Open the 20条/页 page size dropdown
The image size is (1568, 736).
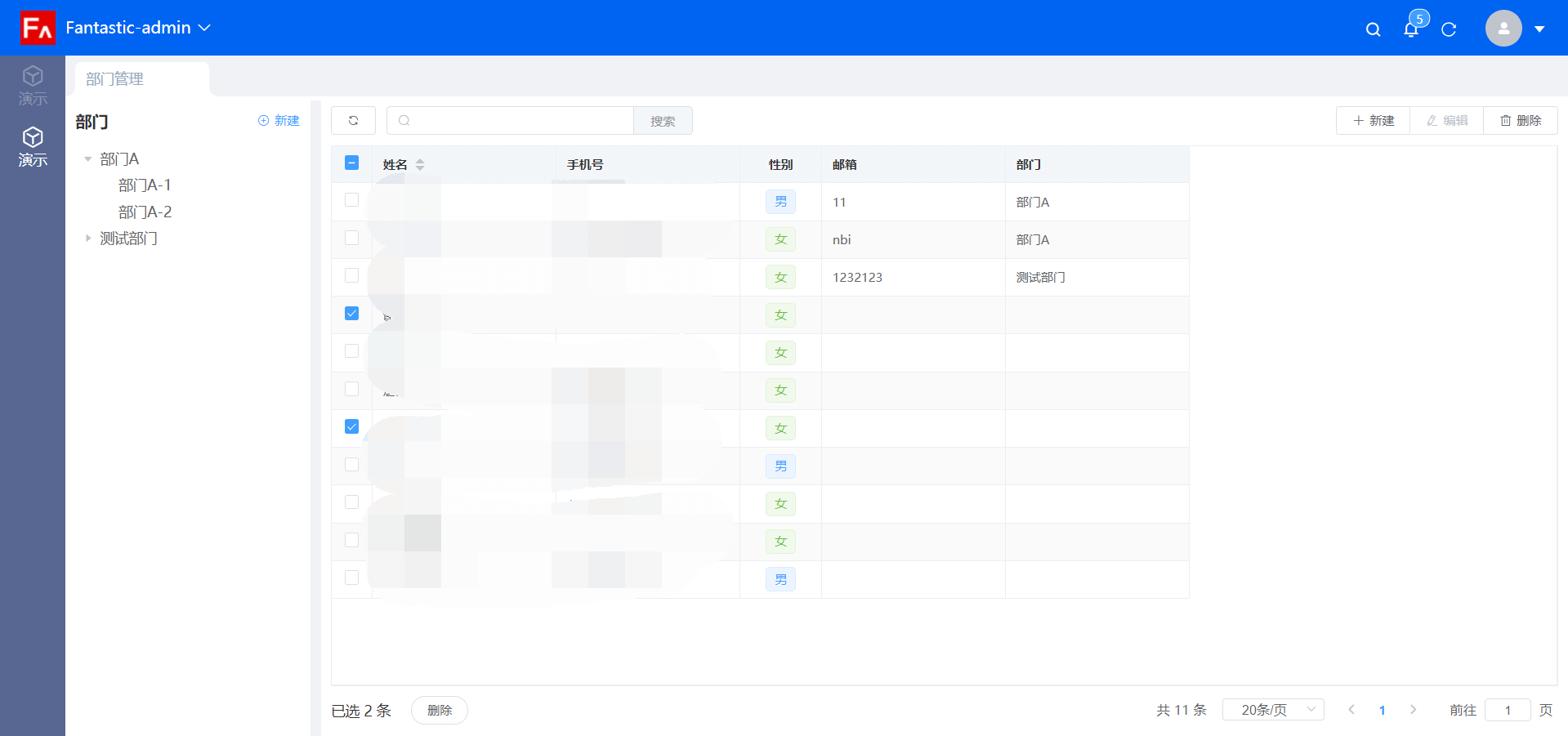click(1272, 710)
